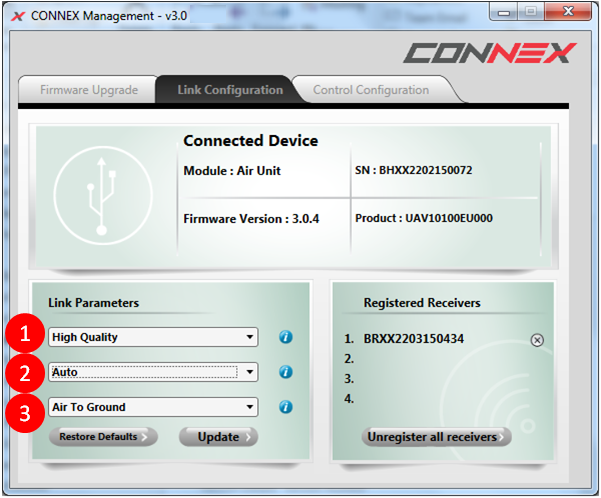Click the CONNEX title bar app icon
The height and width of the screenshot is (498, 601).
pos(18,16)
